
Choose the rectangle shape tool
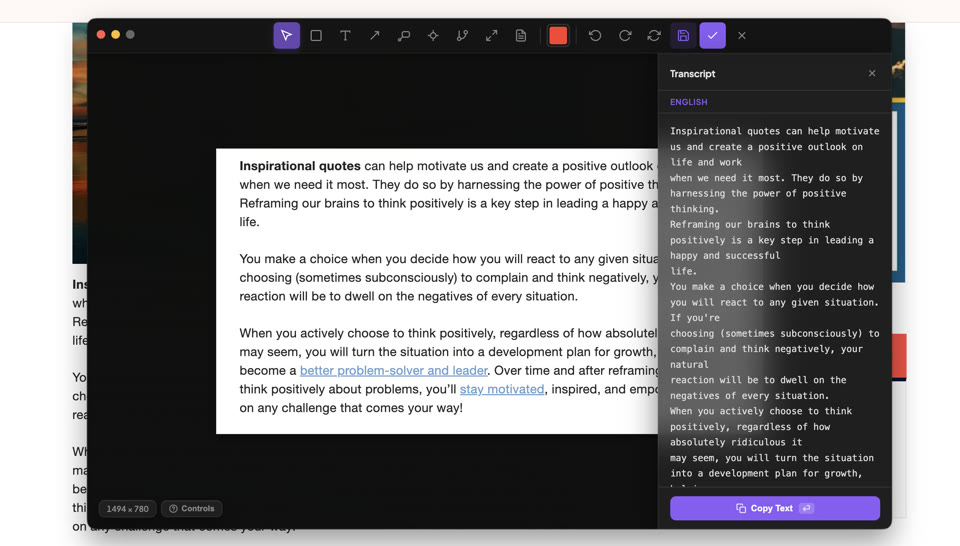316,36
